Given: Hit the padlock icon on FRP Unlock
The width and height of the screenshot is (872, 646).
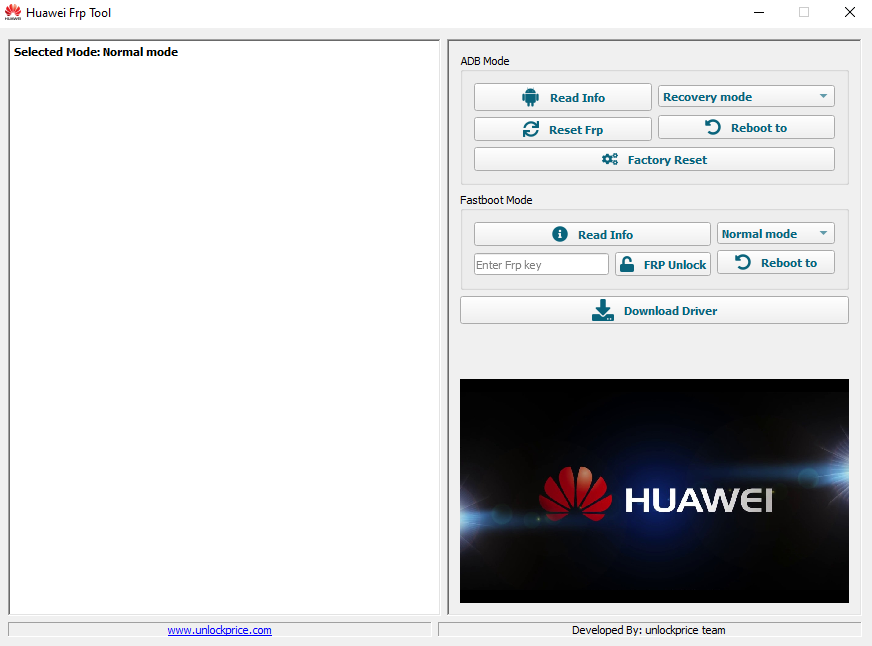Looking at the screenshot, I should pos(626,264).
